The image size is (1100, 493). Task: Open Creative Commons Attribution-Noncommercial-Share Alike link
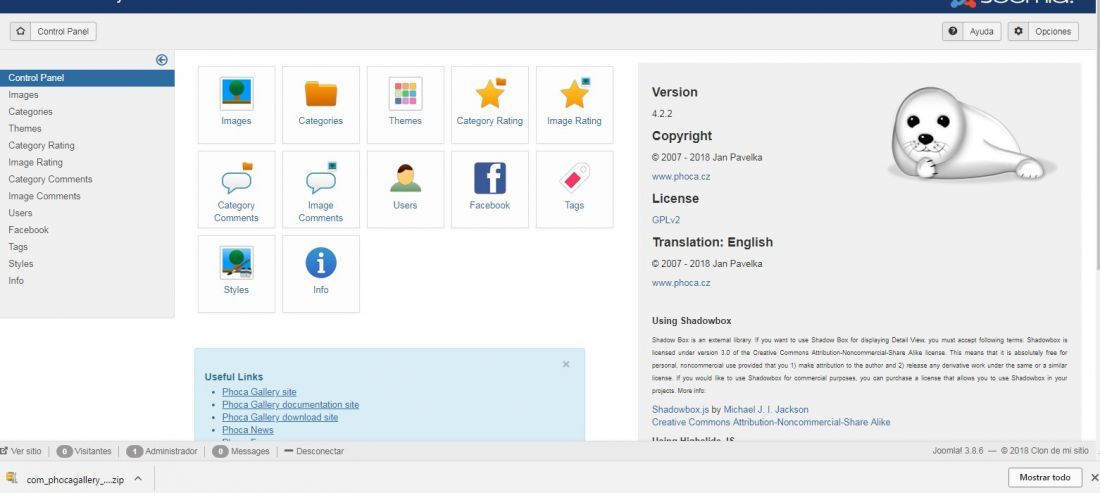pyautogui.click(x=771, y=422)
